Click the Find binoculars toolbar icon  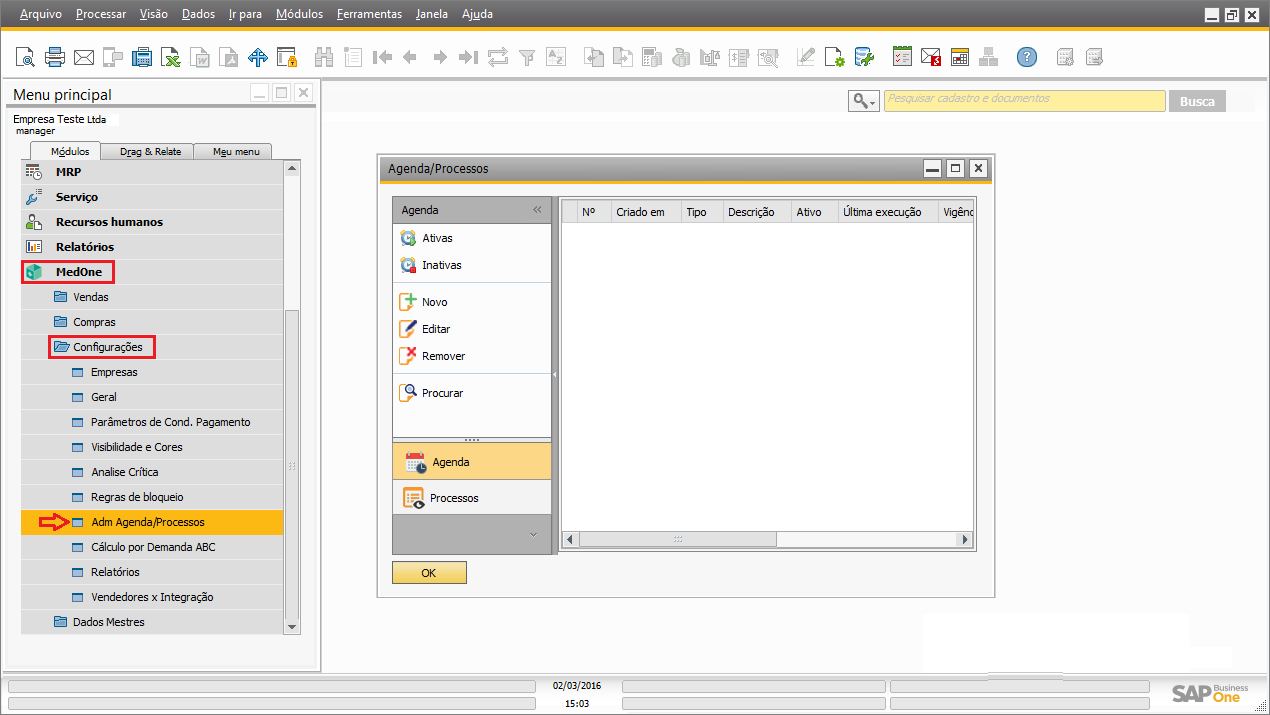[x=323, y=57]
